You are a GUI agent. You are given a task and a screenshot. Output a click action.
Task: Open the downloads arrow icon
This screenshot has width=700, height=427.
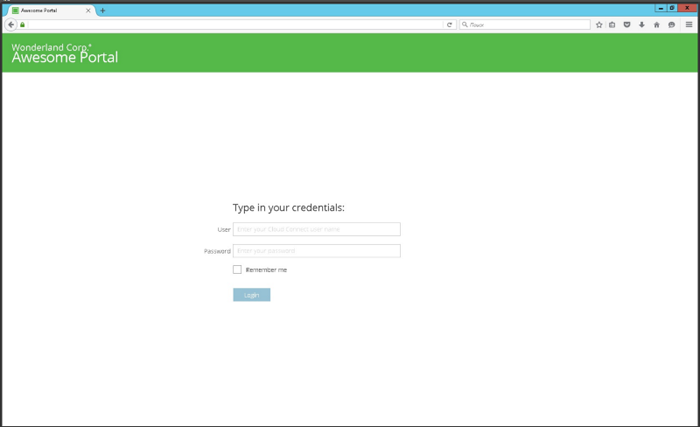point(642,25)
